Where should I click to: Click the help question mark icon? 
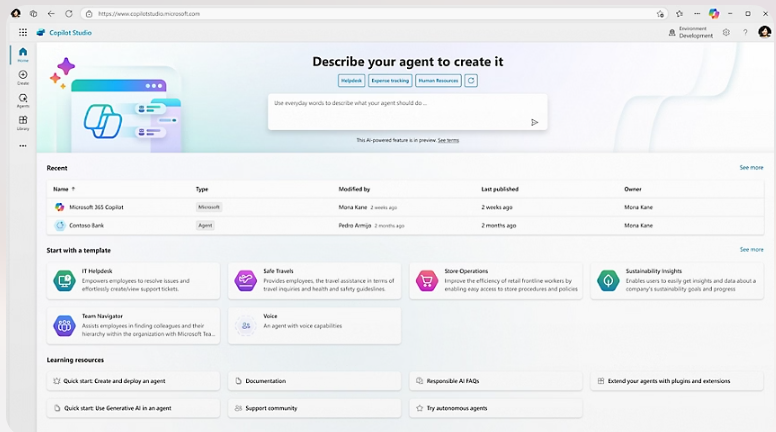[x=744, y=32]
